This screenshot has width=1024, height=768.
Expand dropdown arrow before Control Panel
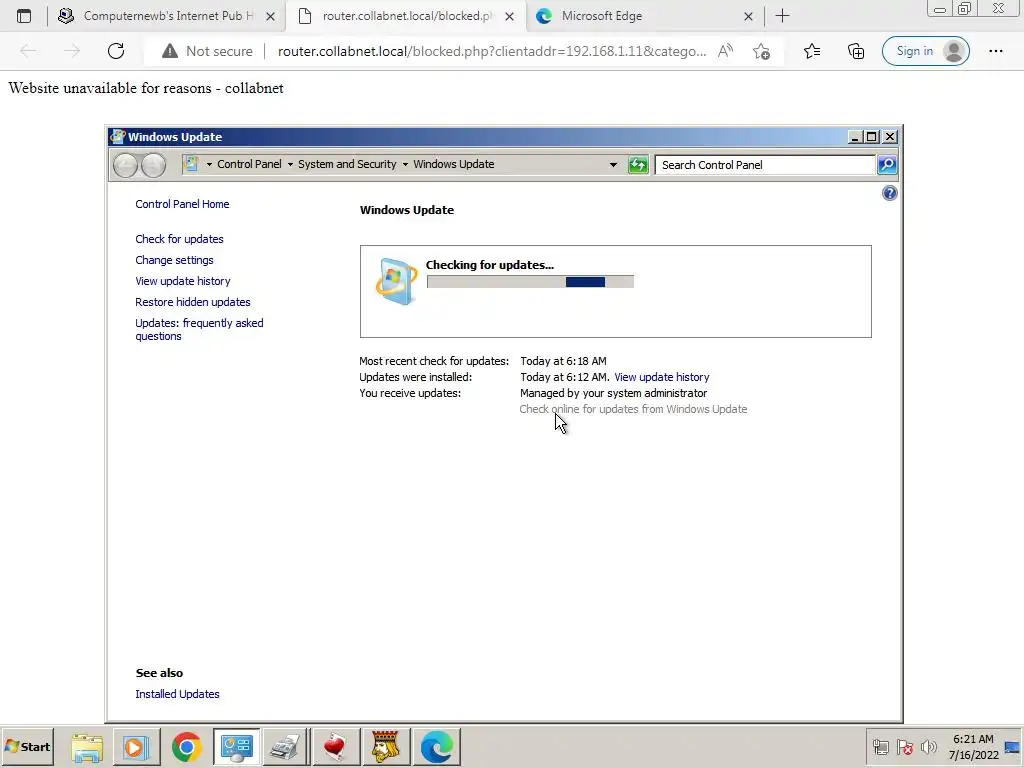pyautogui.click(x=209, y=165)
